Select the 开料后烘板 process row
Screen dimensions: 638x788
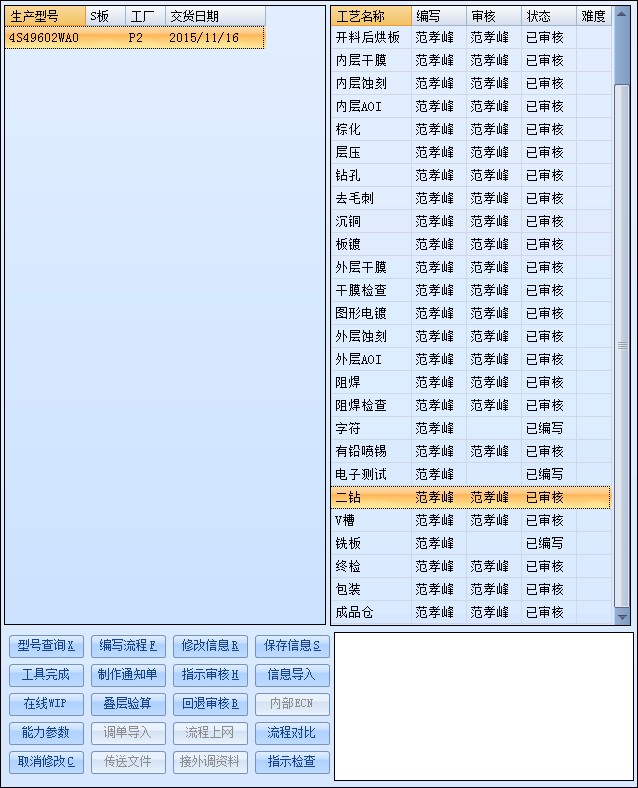tap(471, 38)
